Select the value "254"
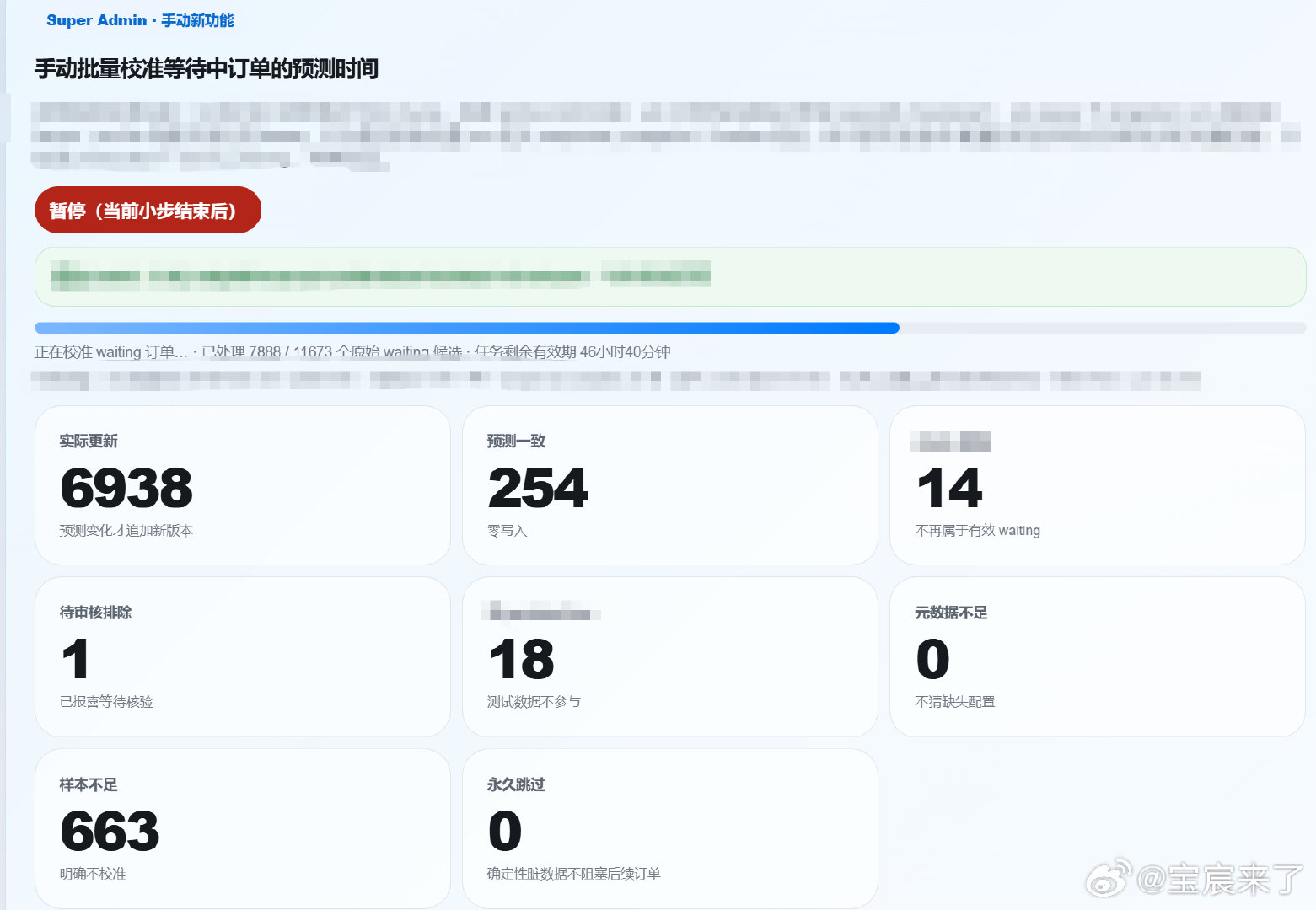 [538, 488]
